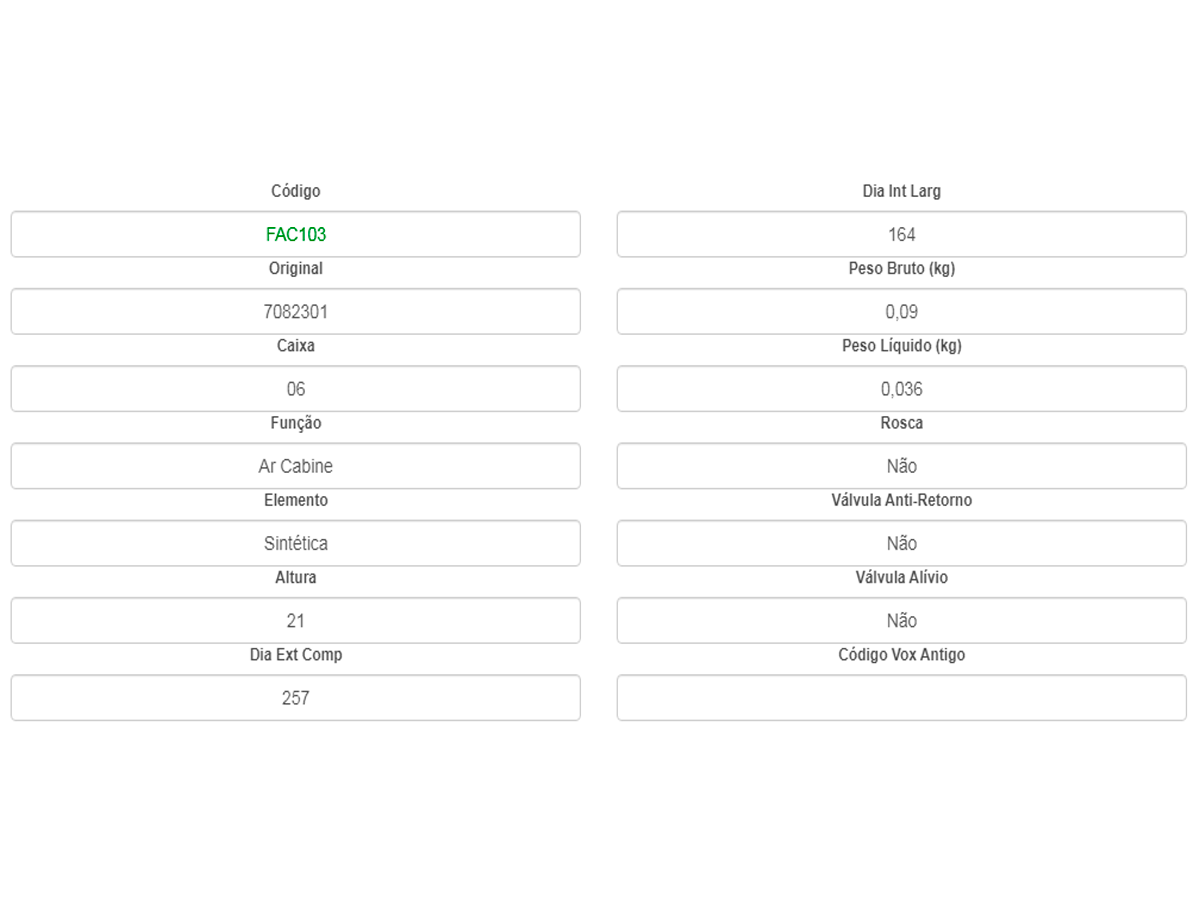
Task: Click the empty Código Vox Antigo field
Action: (x=901, y=698)
